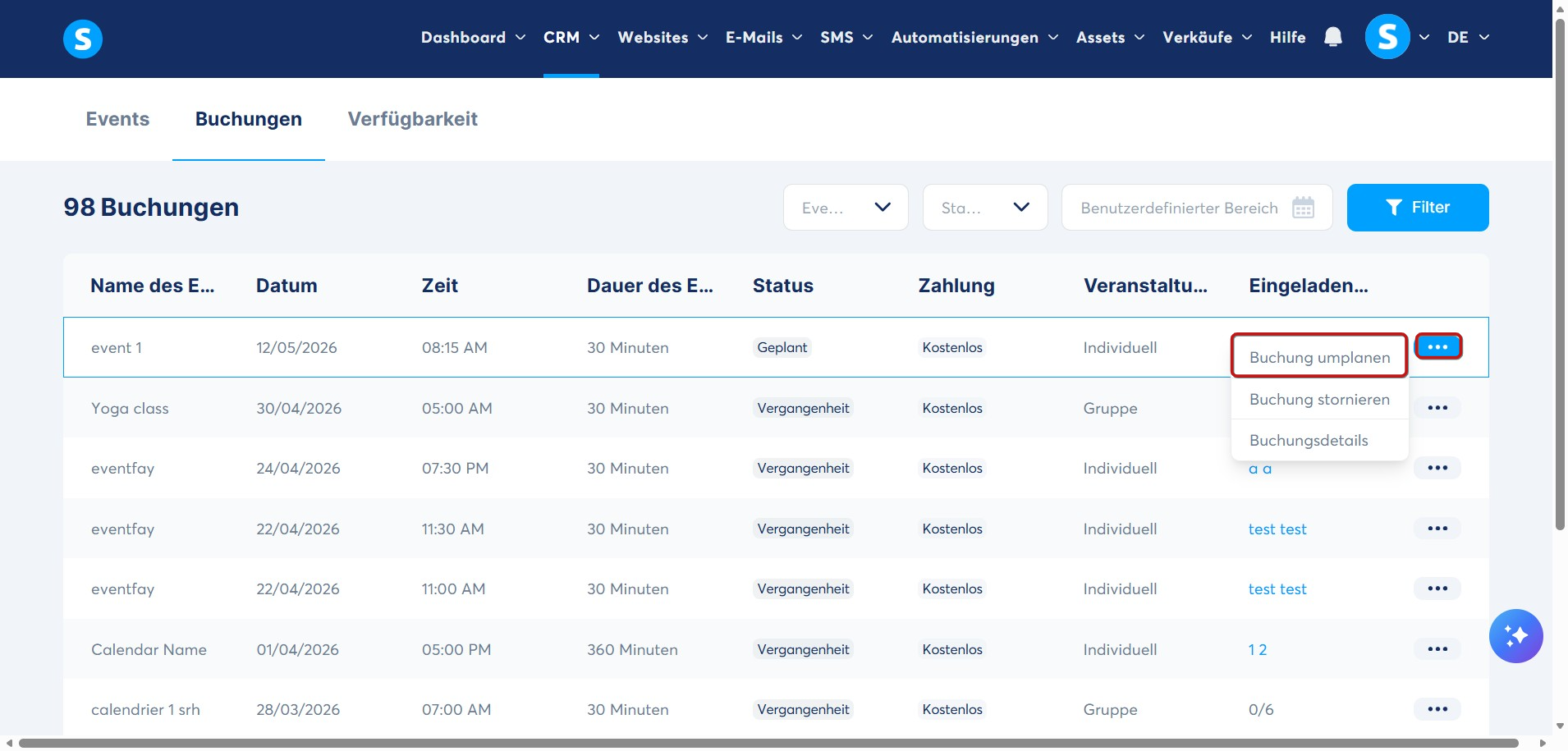Click the blue Filter button
This screenshot has width=1568, height=751.
click(x=1418, y=208)
